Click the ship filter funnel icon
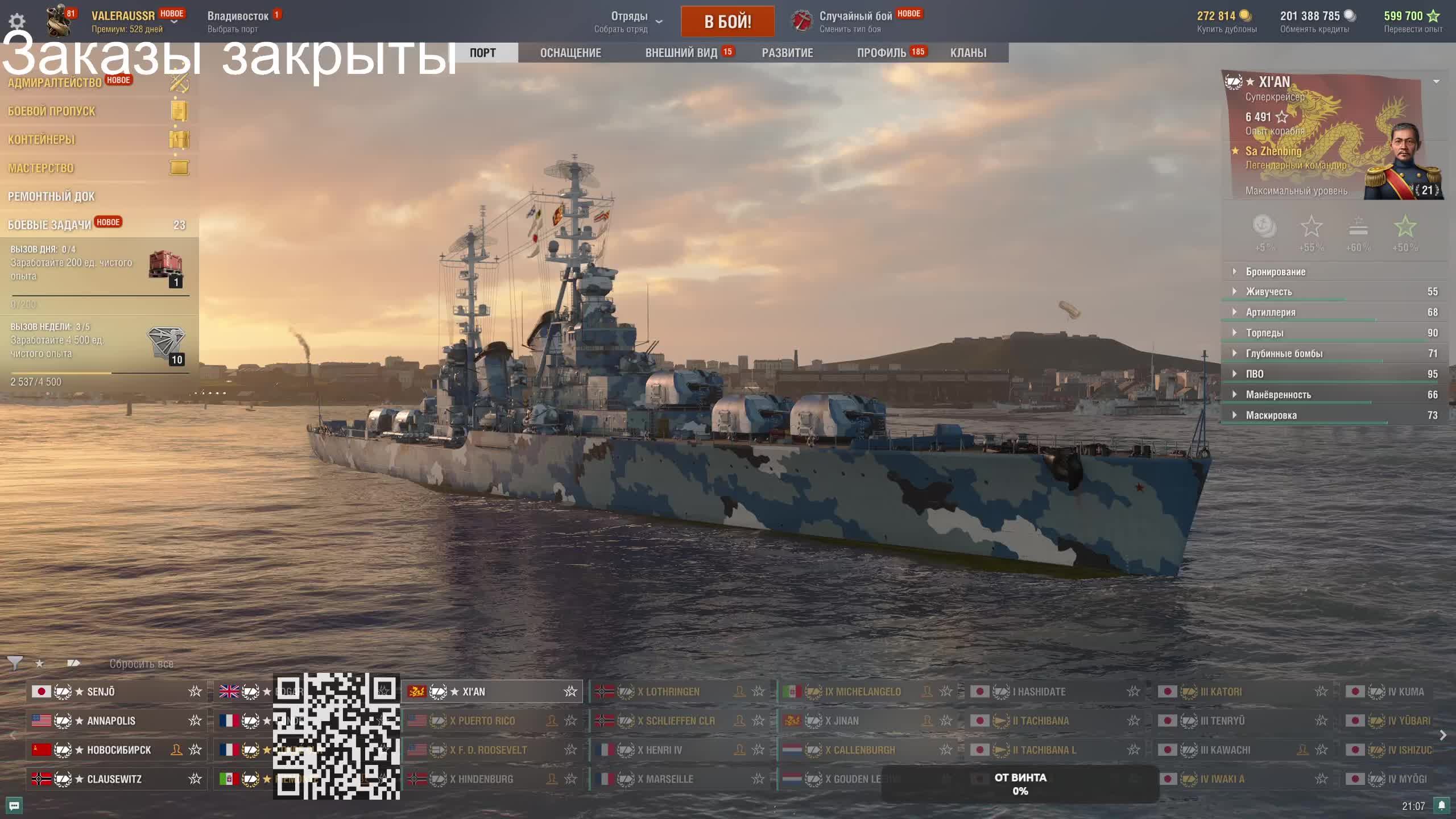This screenshot has width=1456, height=819. [x=15, y=663]
